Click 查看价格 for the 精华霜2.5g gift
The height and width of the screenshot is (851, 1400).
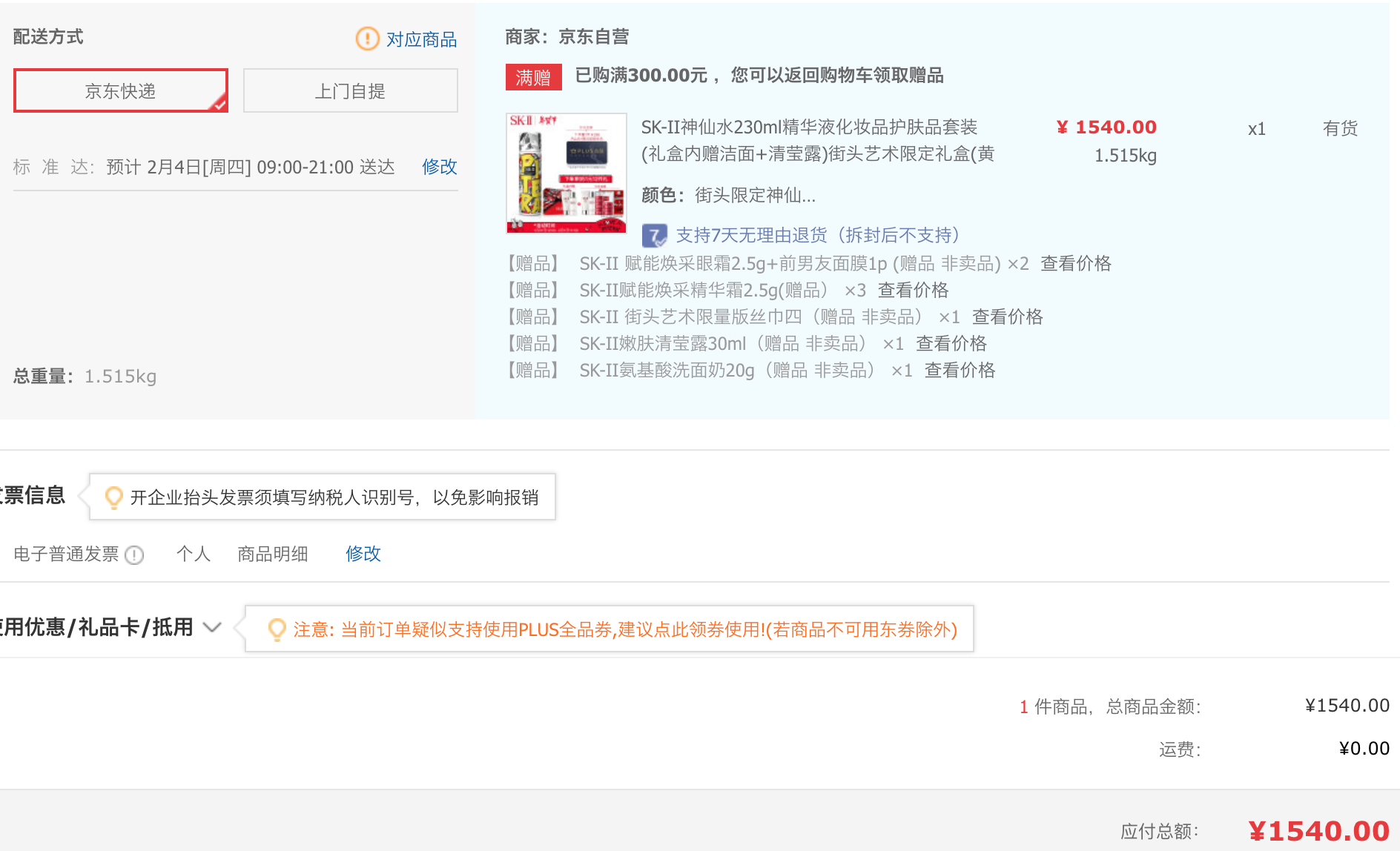(914, 290)
